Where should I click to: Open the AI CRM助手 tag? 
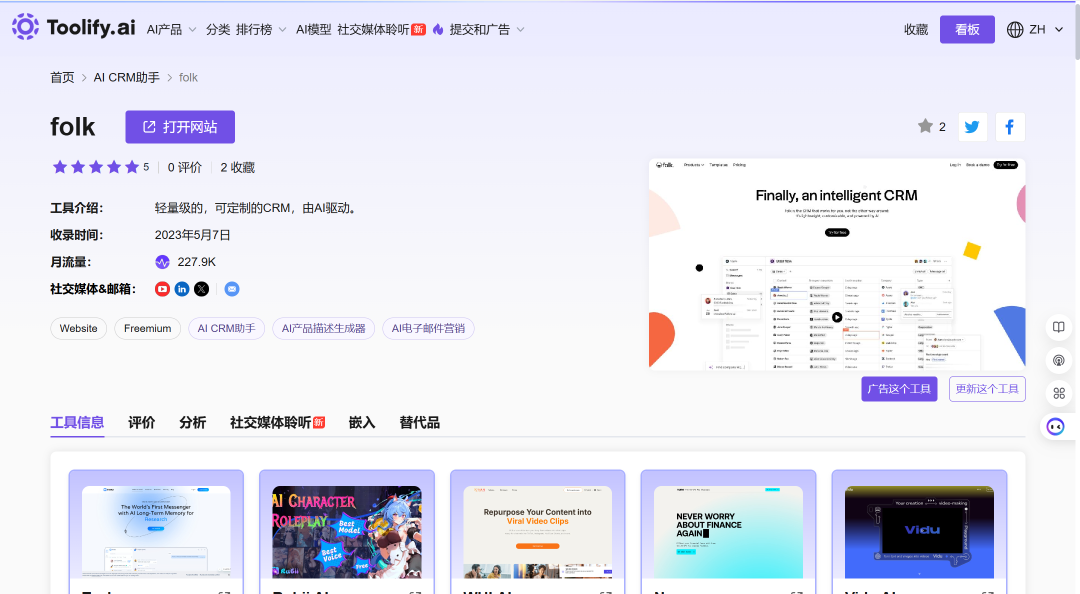[x=227, y=329]
